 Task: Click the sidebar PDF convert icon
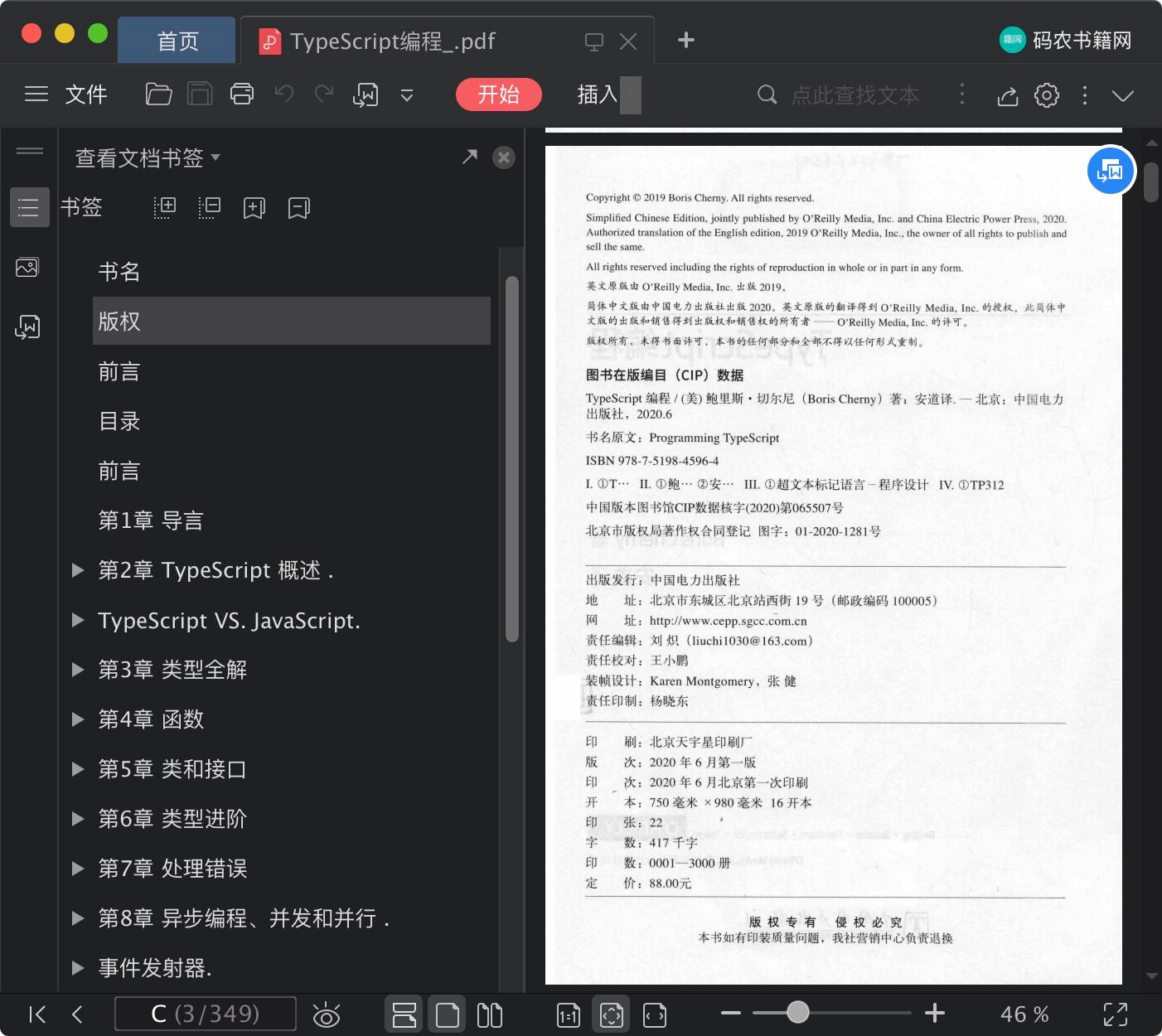[x=27, y=327]
